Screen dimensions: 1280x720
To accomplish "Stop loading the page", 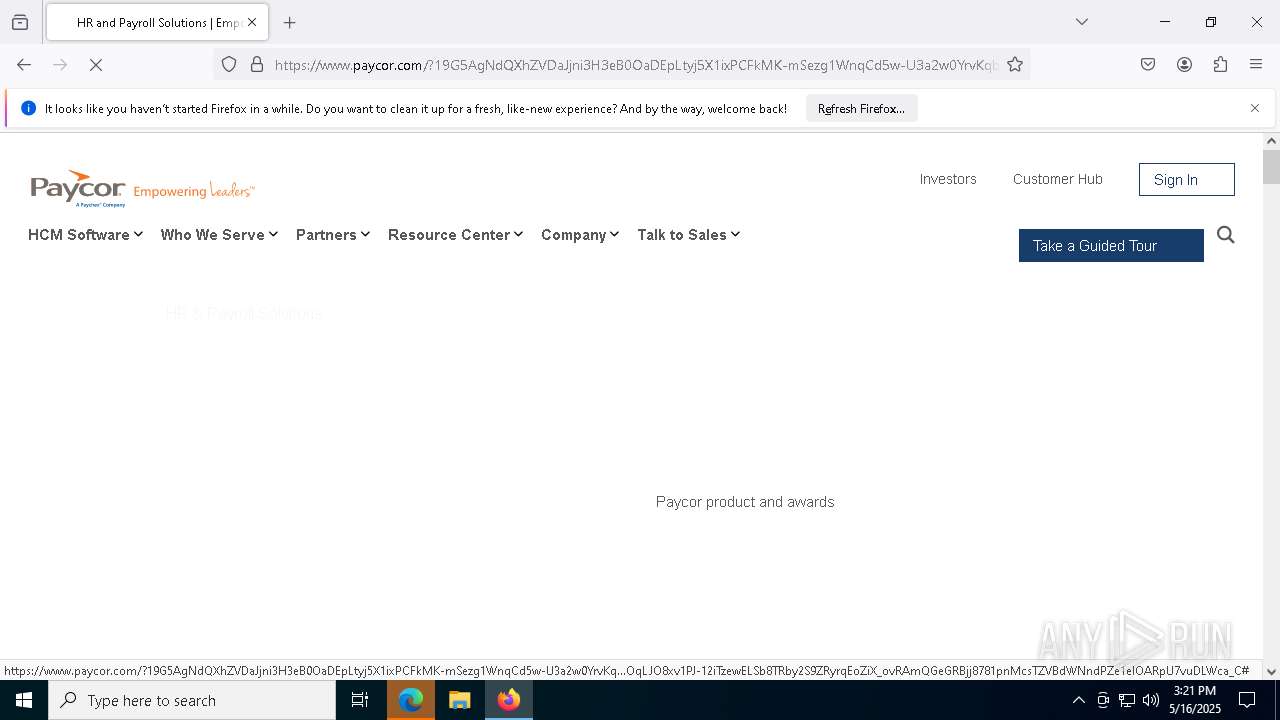I will click(96, 65).
